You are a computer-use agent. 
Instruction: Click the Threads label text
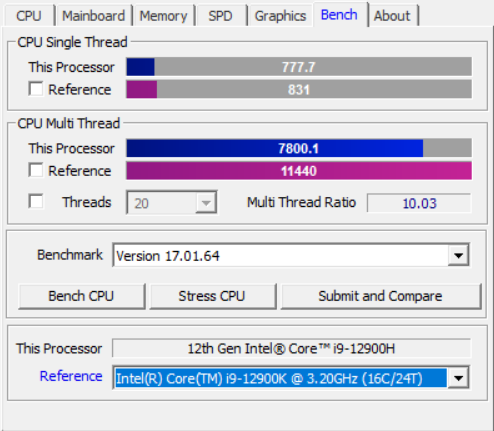coord(87,202)
